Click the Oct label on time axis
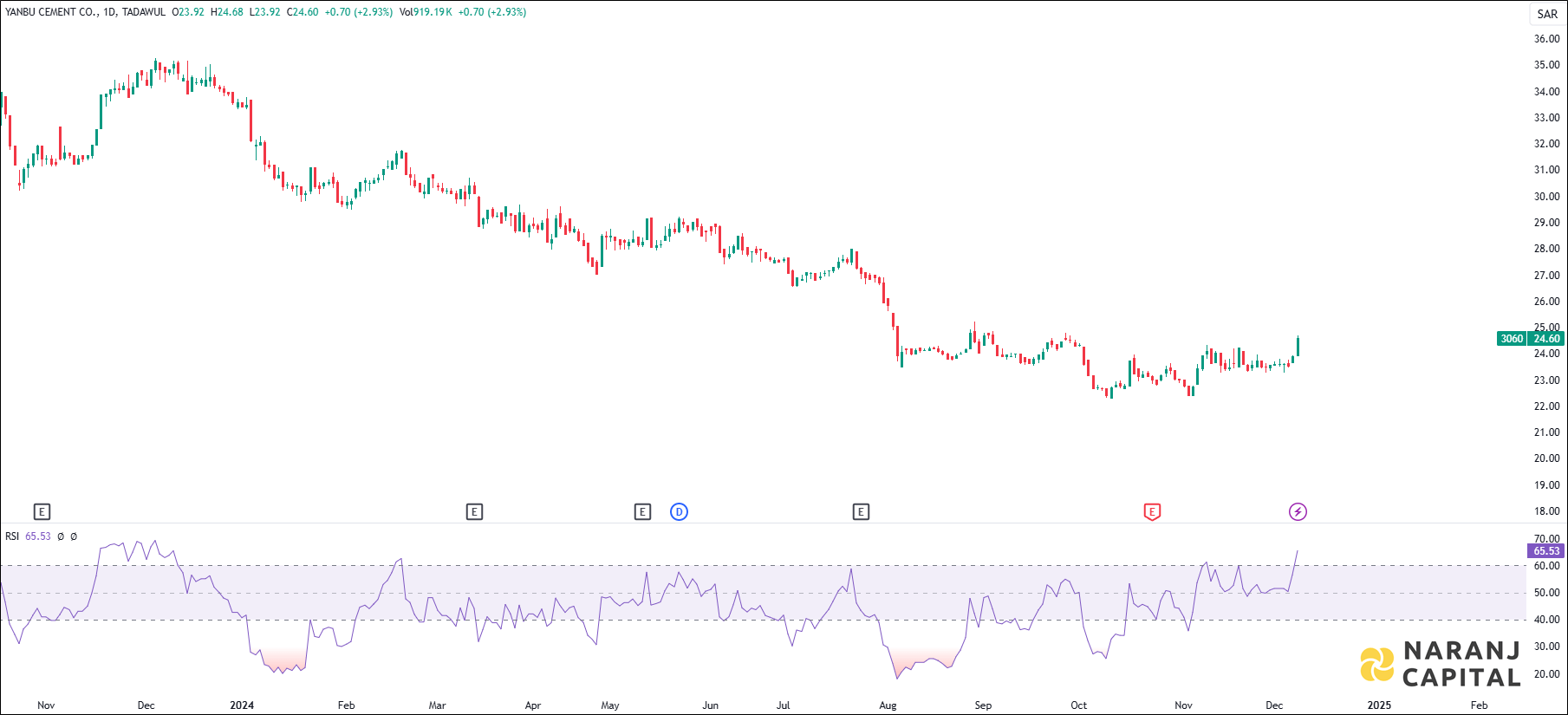 coord(1078,705)
